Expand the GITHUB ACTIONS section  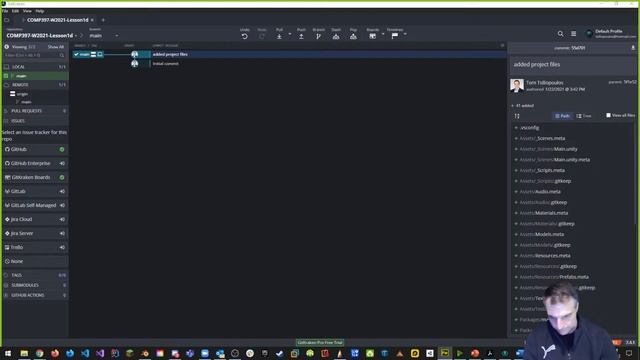[x=34, y=295]
